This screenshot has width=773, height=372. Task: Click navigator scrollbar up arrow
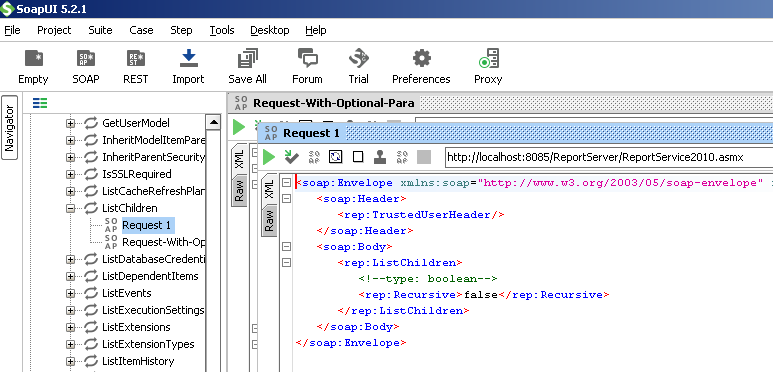point(213,122)
